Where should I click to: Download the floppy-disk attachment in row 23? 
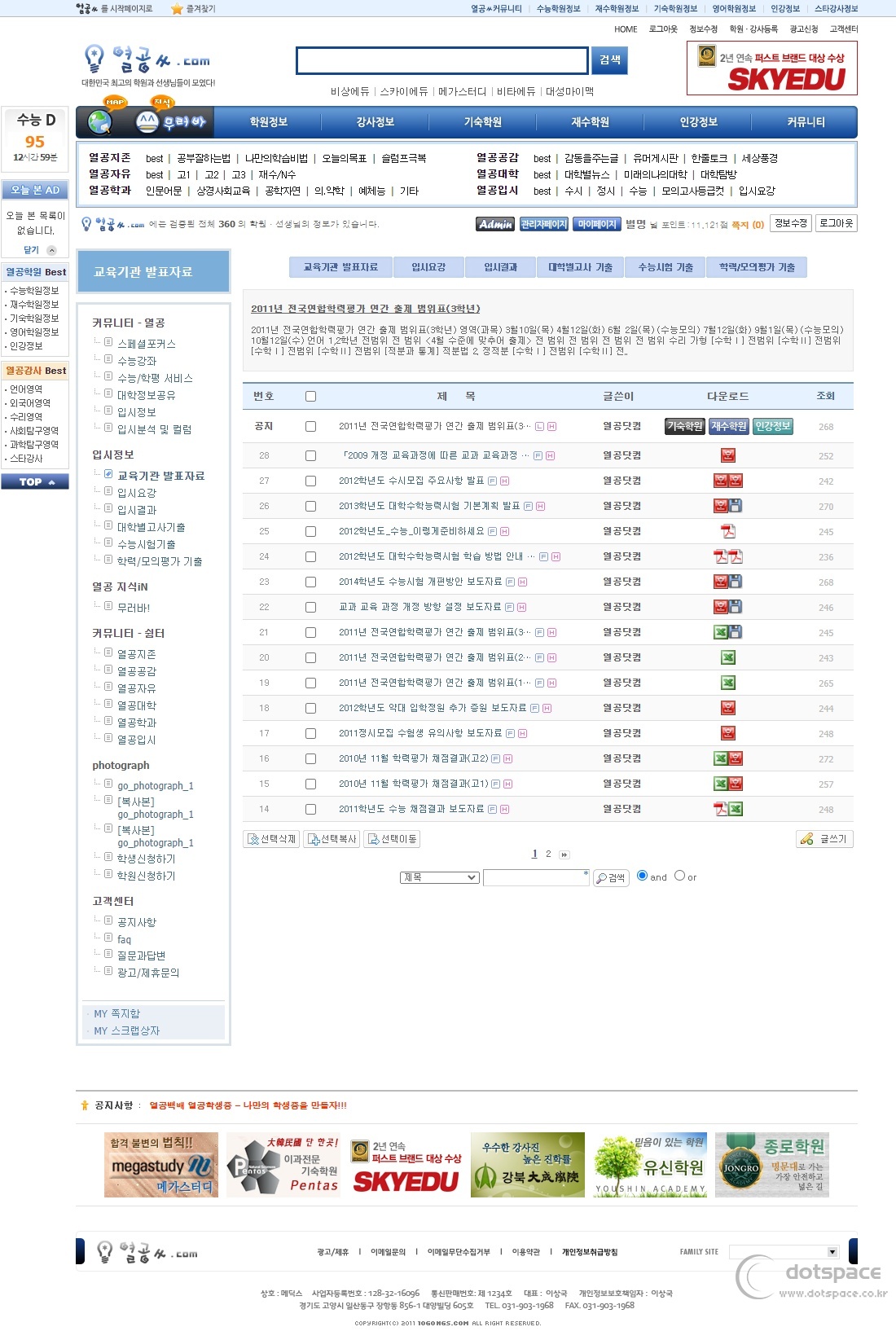coord(736,582)
